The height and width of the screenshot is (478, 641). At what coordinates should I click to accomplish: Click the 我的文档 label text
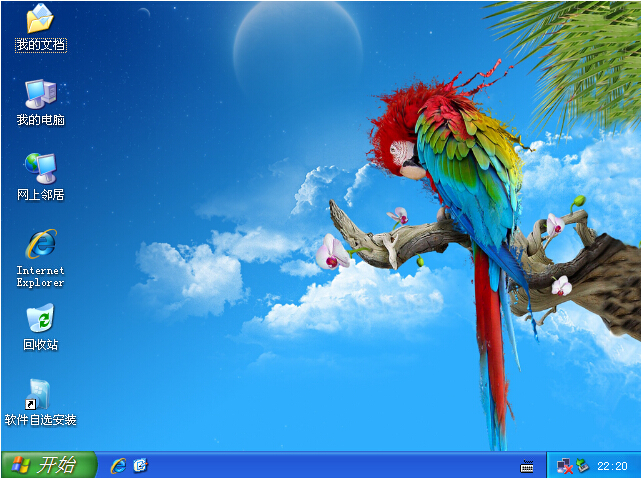[40, 46]
